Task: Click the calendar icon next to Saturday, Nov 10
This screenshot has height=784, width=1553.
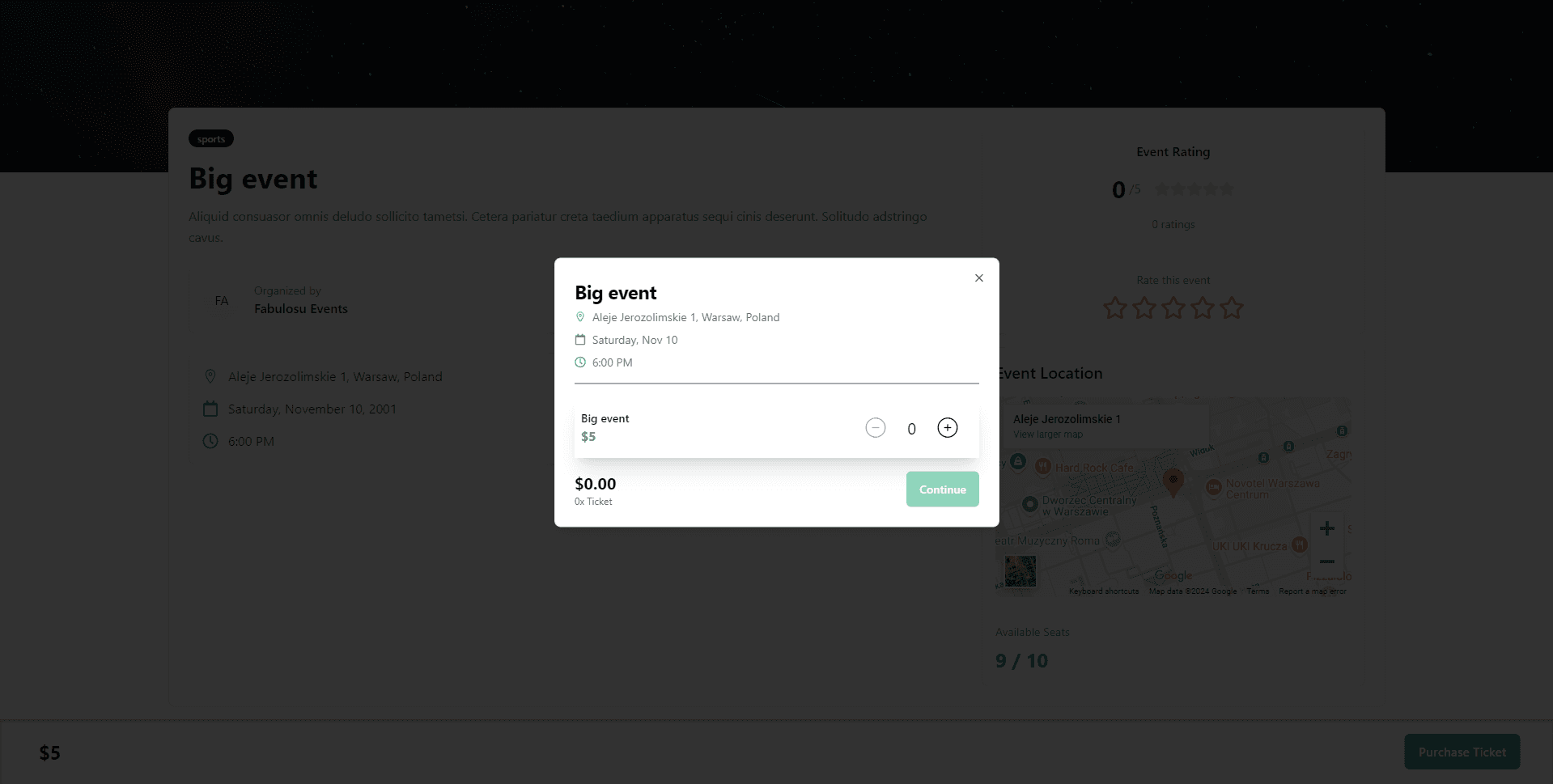Action: 579,339
